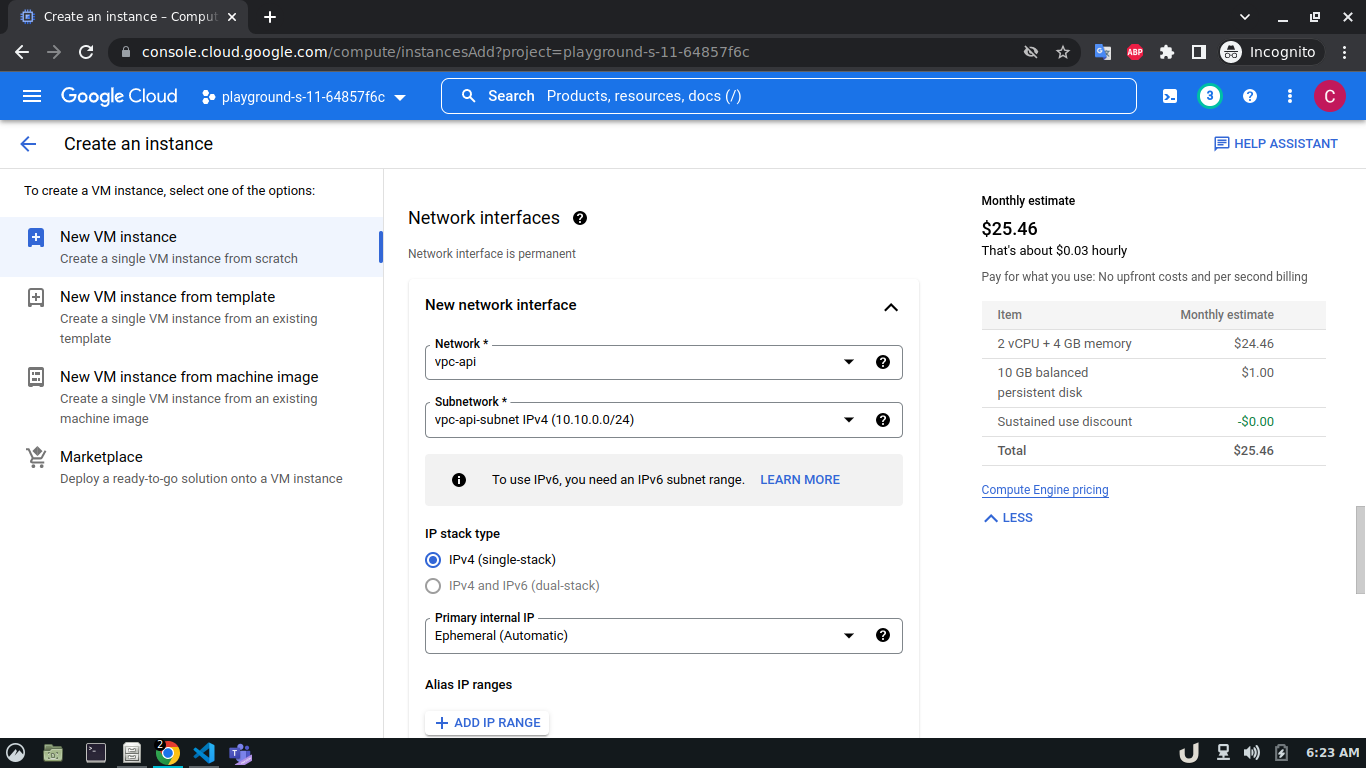Collapse estimate details with LESS
This screenshot has width=1366, height=768.
click(x=1008, y=518)
